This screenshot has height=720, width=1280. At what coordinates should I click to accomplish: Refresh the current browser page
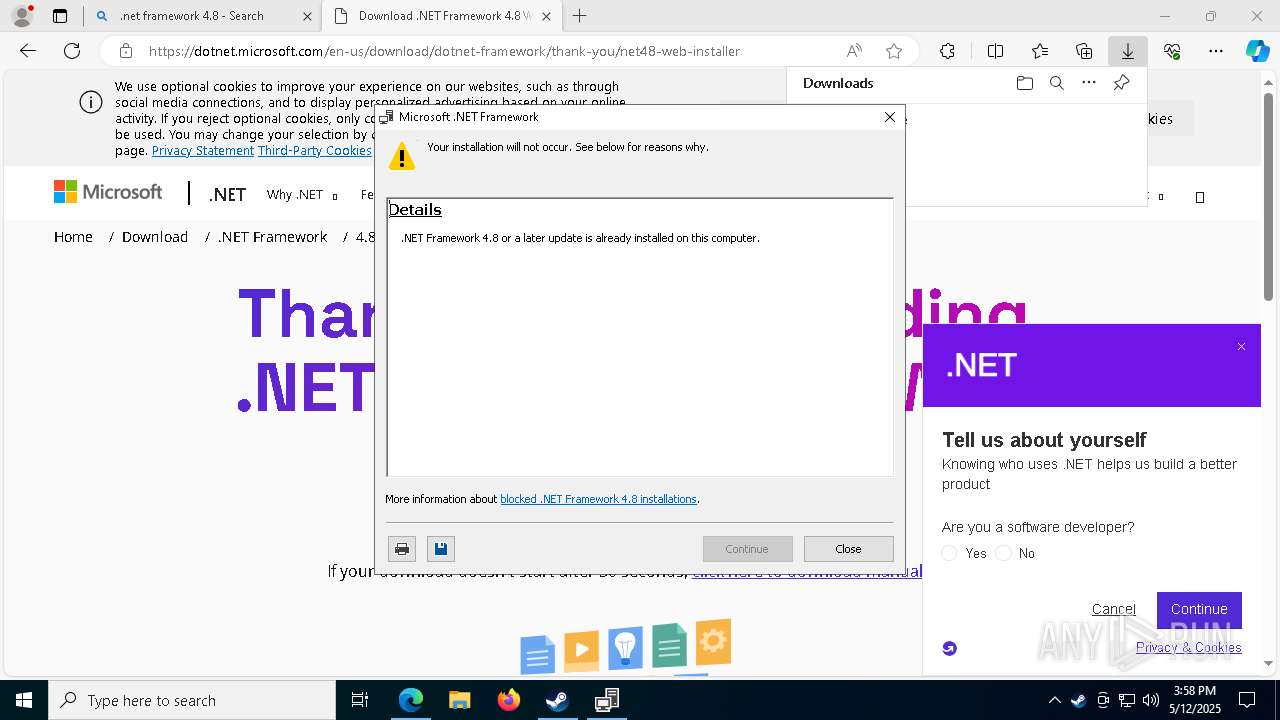coord(72,51)
